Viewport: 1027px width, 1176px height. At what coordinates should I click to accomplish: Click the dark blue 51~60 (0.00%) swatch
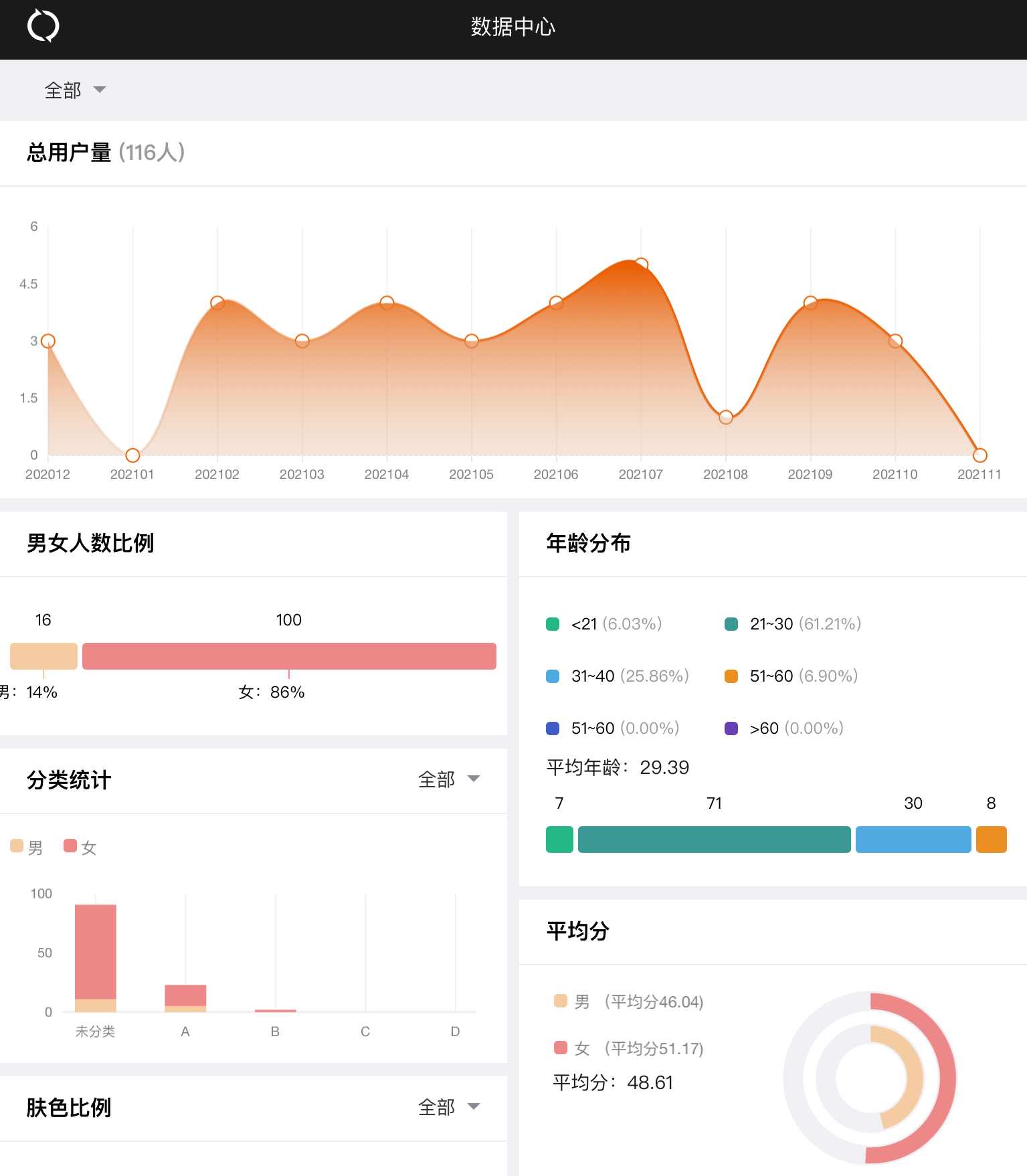[x=553, y=728]
